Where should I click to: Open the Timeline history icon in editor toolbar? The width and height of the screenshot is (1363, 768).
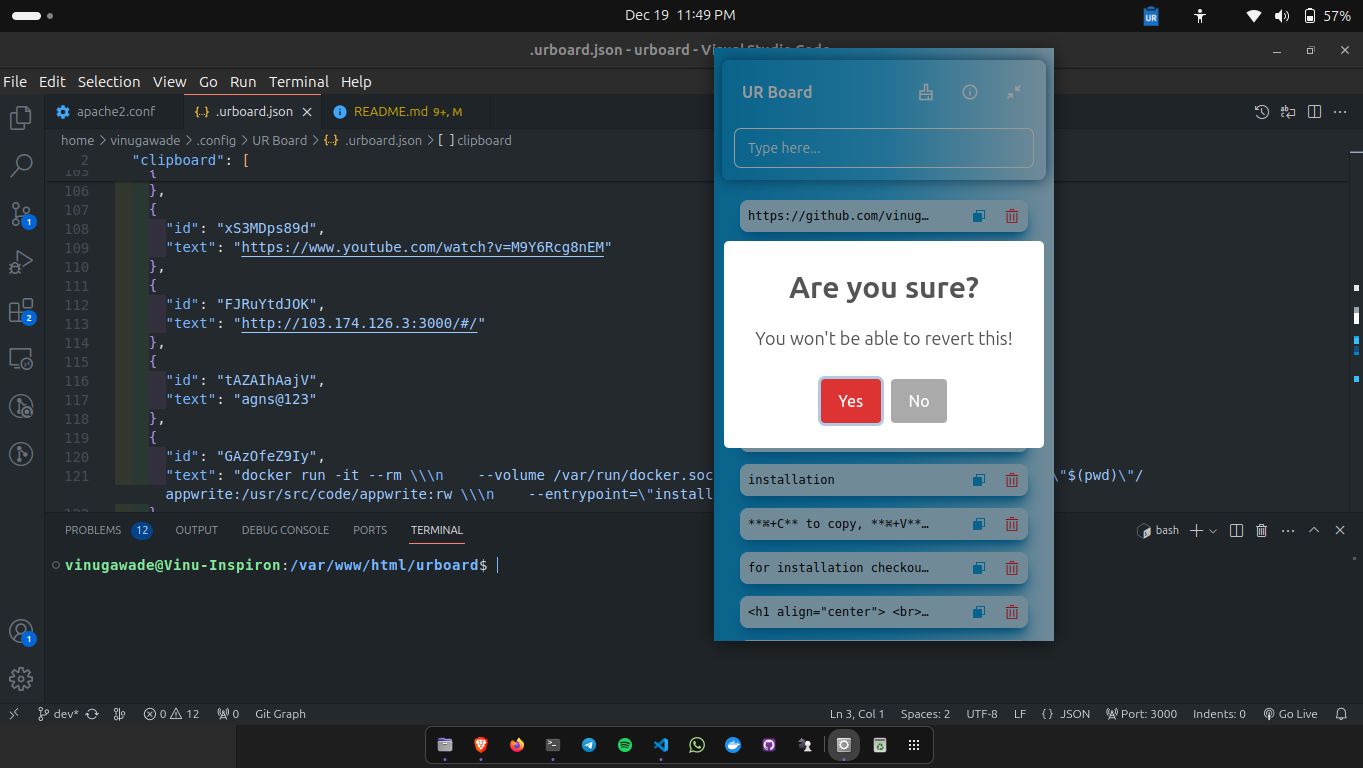pos(1262,112)
